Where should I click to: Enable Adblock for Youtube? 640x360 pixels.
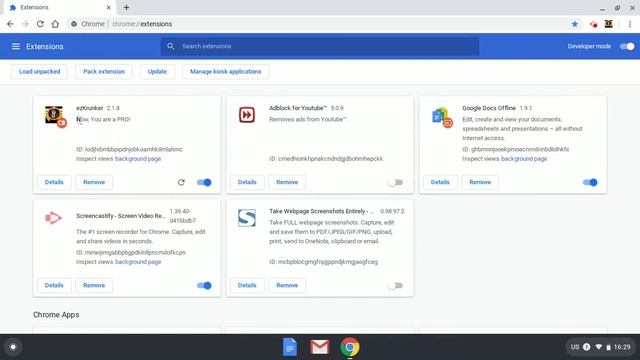[396, 182]
